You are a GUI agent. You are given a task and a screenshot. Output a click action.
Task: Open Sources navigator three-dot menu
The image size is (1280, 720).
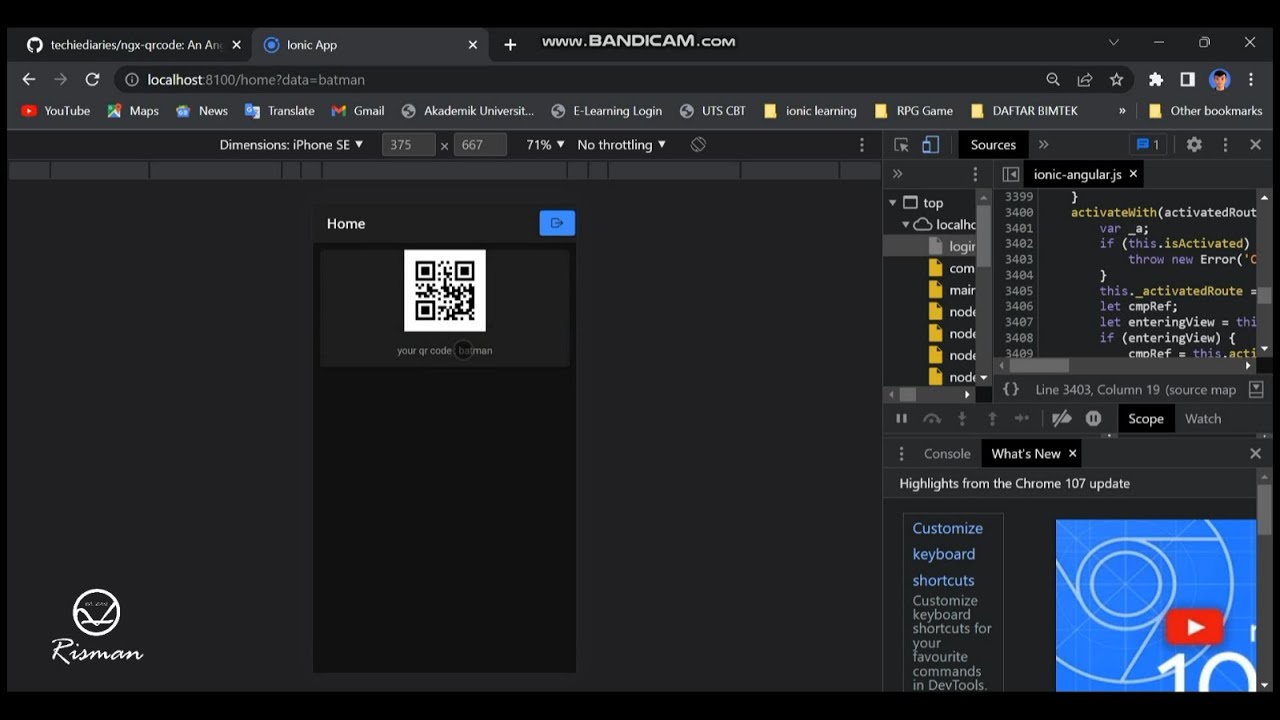coord(975,174)
